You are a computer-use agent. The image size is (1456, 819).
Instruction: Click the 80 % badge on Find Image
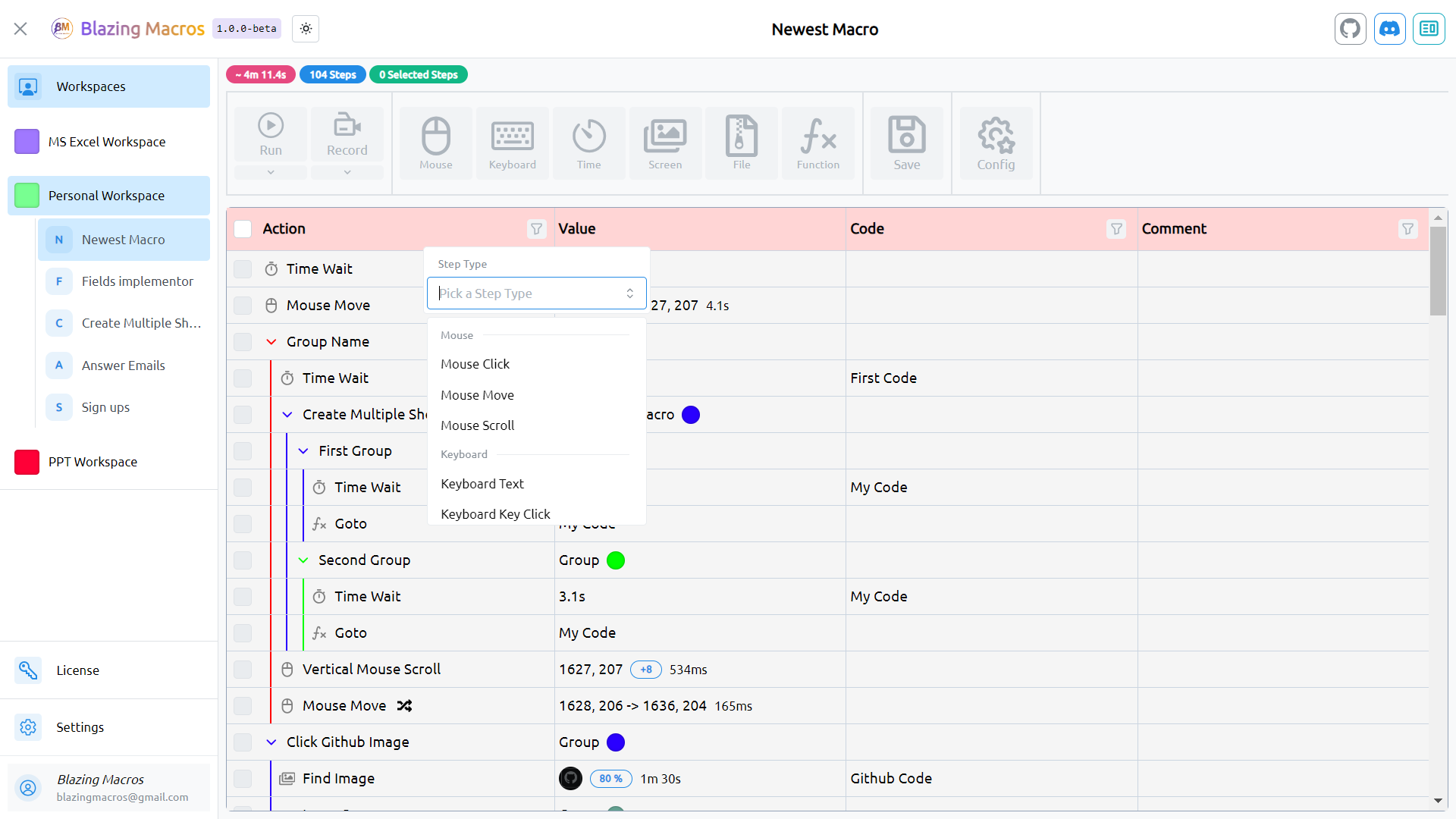tap(610, 779)
